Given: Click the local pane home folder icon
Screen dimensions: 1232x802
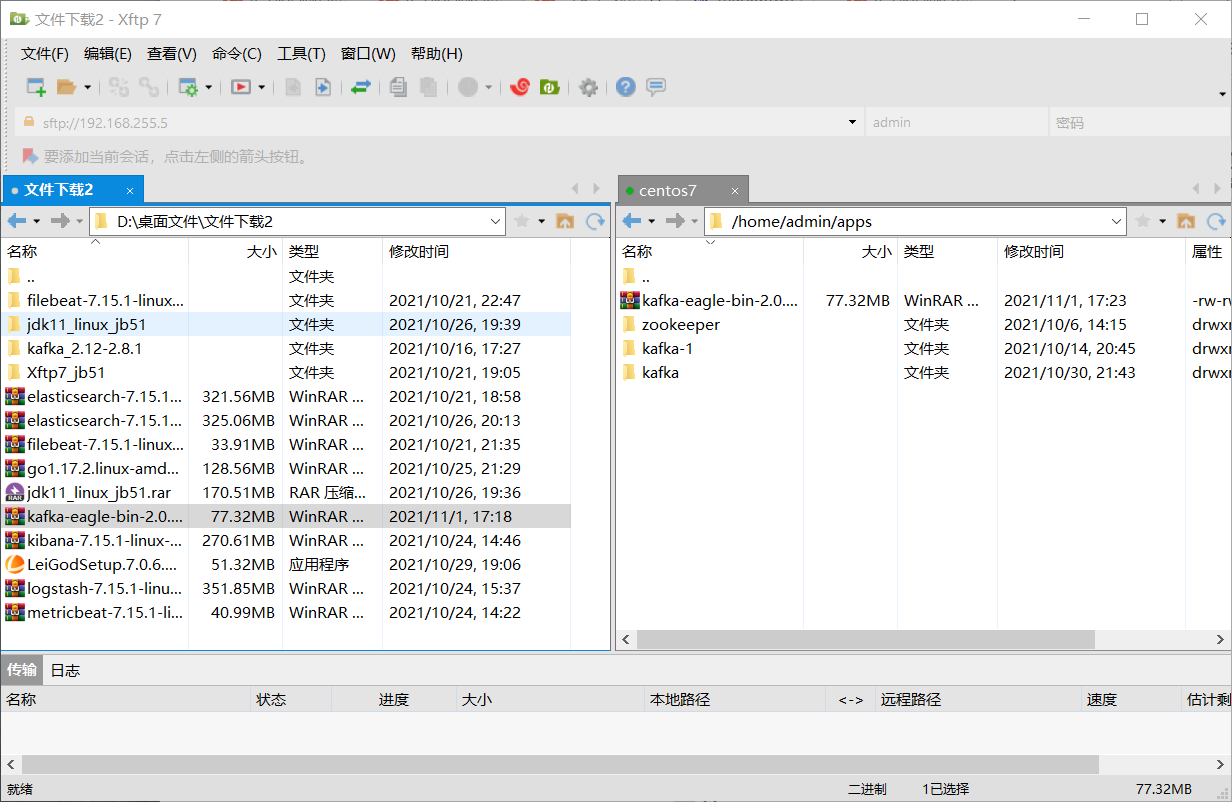Looking at the screenshot, I should (x=565, y=221).
